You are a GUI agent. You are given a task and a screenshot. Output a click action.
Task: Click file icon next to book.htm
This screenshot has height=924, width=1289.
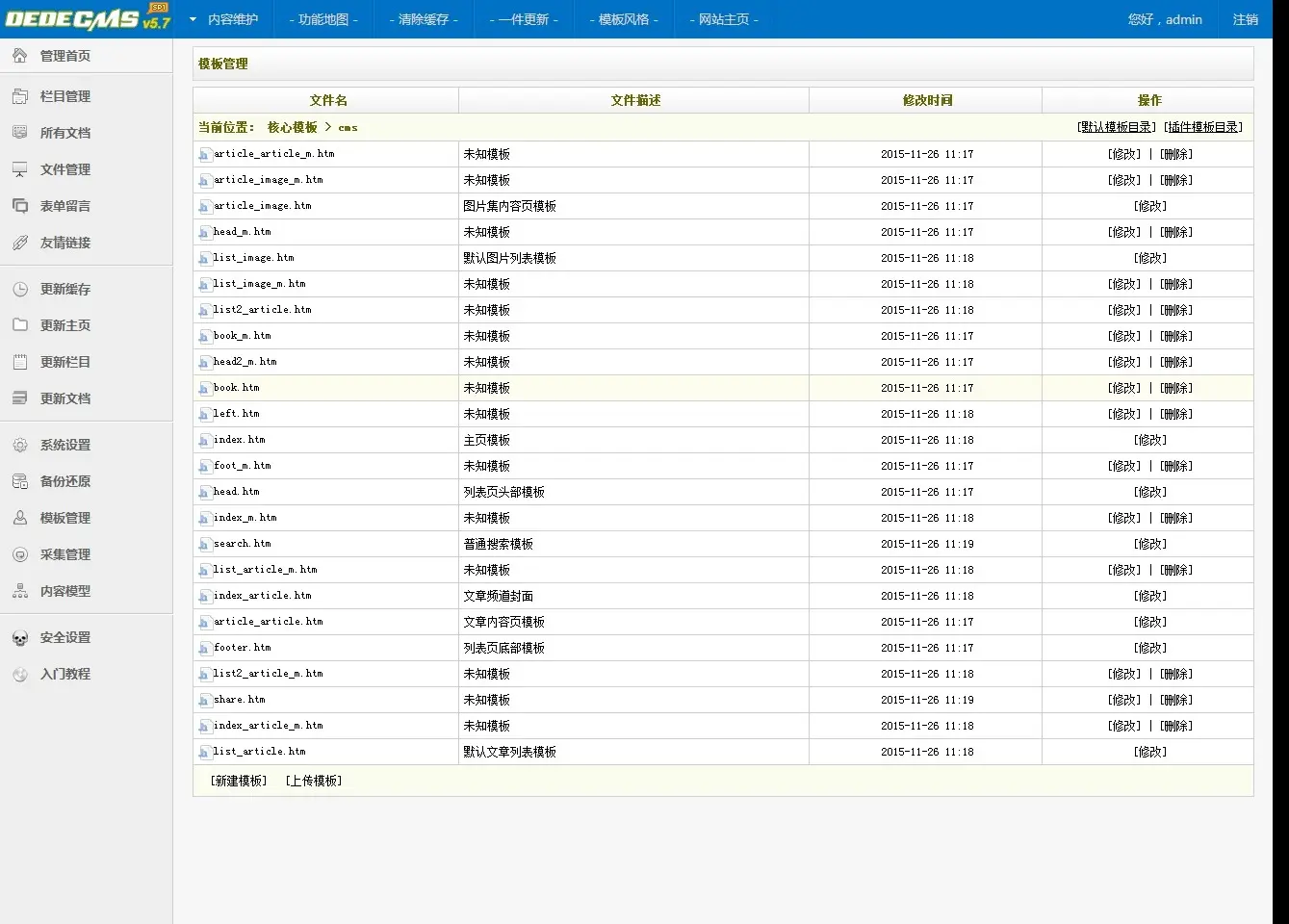(204, 388)
